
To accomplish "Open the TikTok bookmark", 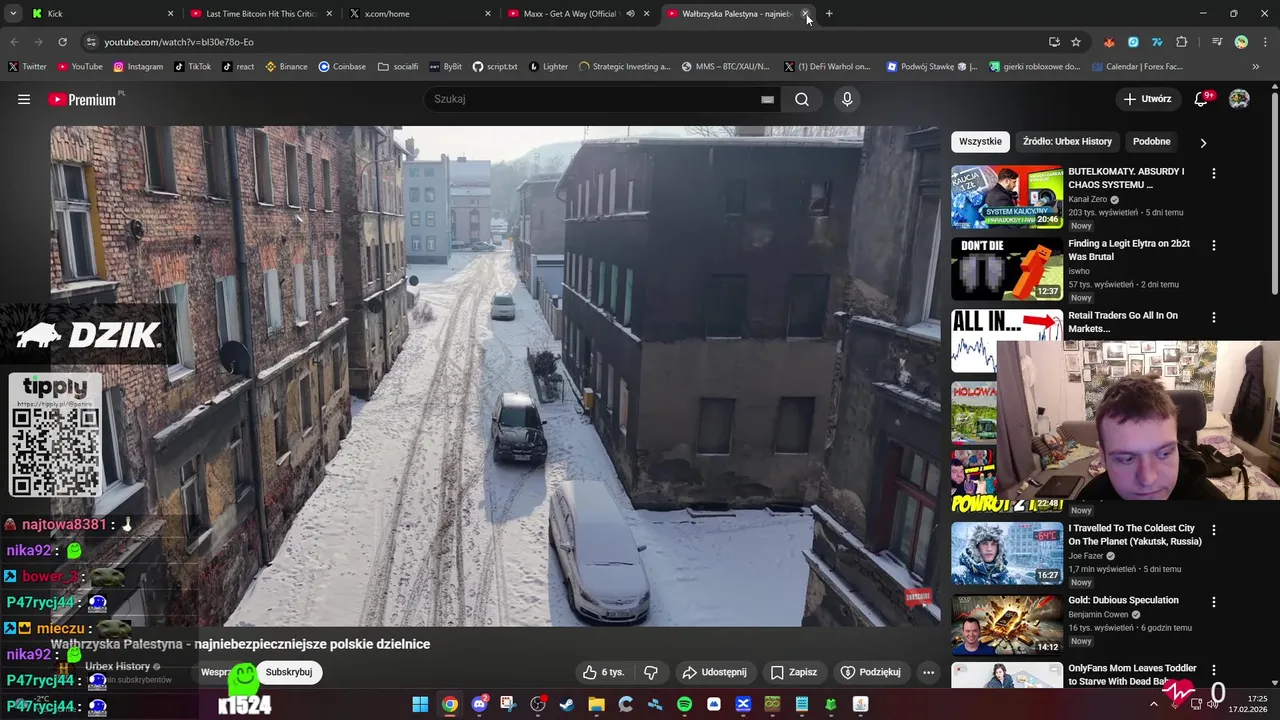I will [x=192, y=67].
